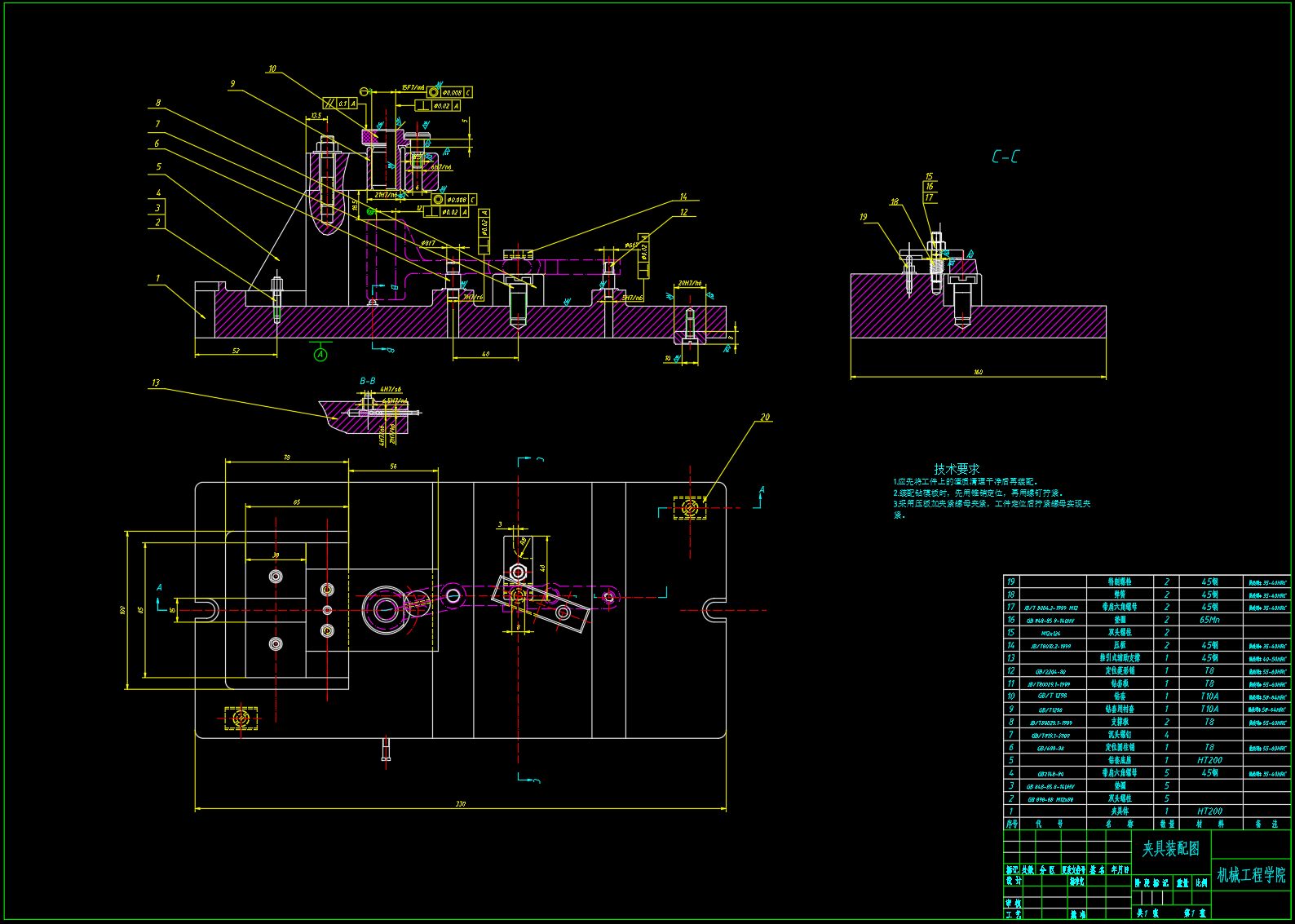Select the B-B section view label
Image resolution: width=1295 pixels, height=924 pixels.
point(368,381)
